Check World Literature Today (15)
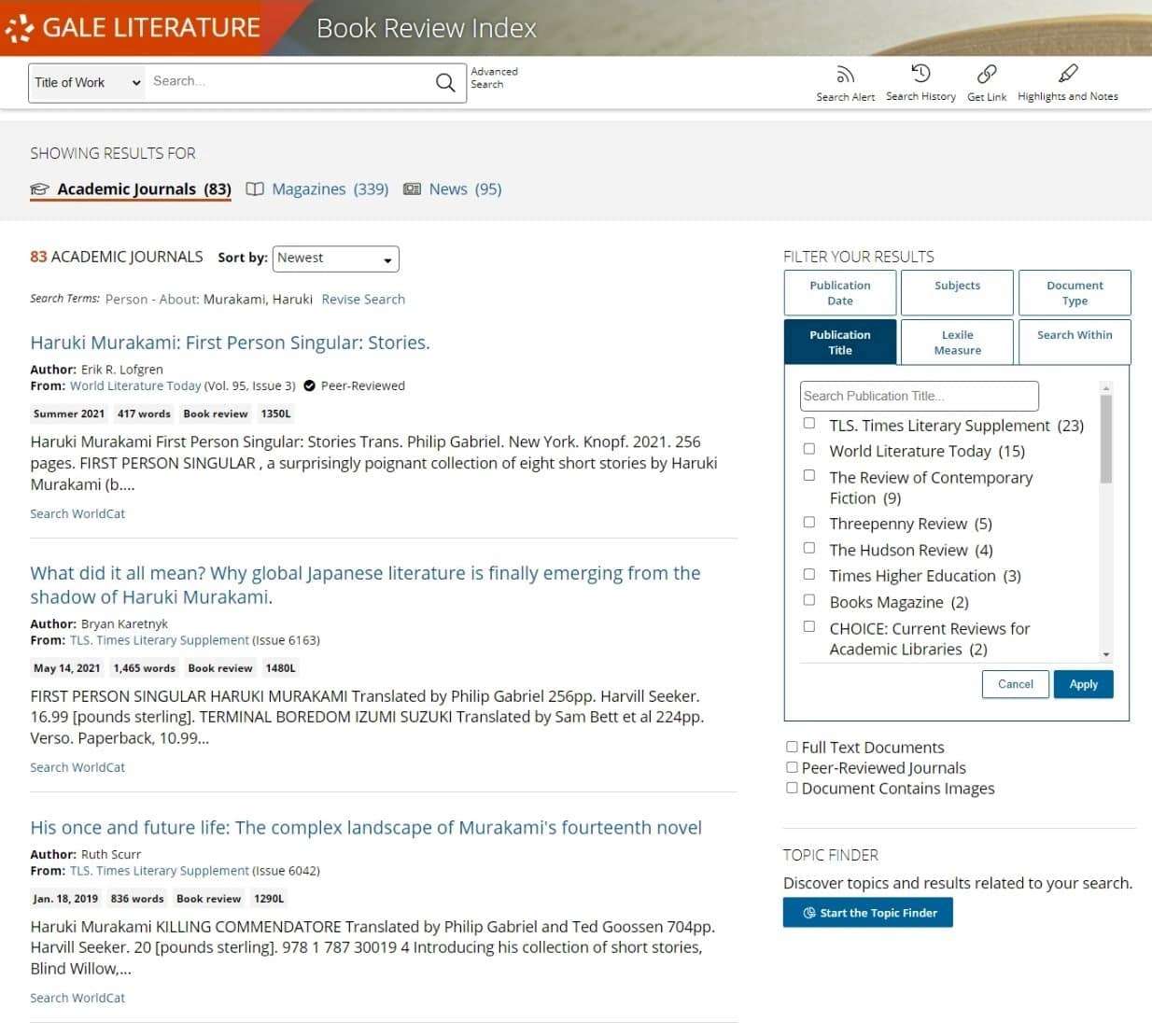The height and width of the screenshot is (1036, 1152). click(x=809, y=450)
